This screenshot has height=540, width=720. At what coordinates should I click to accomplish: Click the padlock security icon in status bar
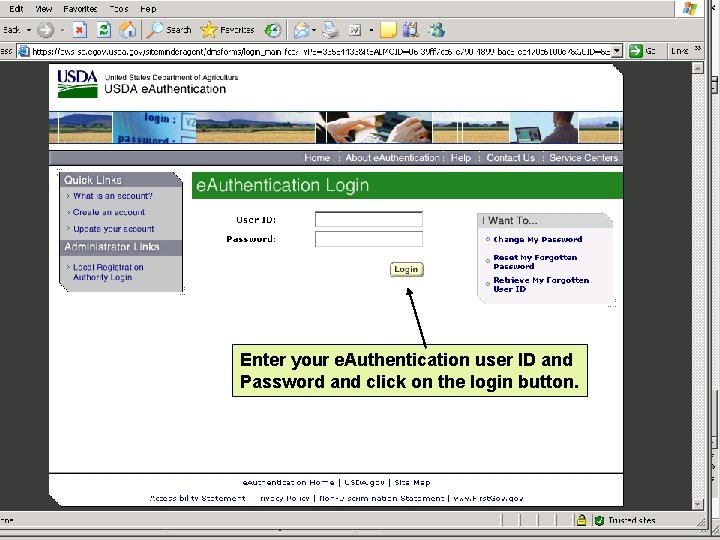coord(581,520)
